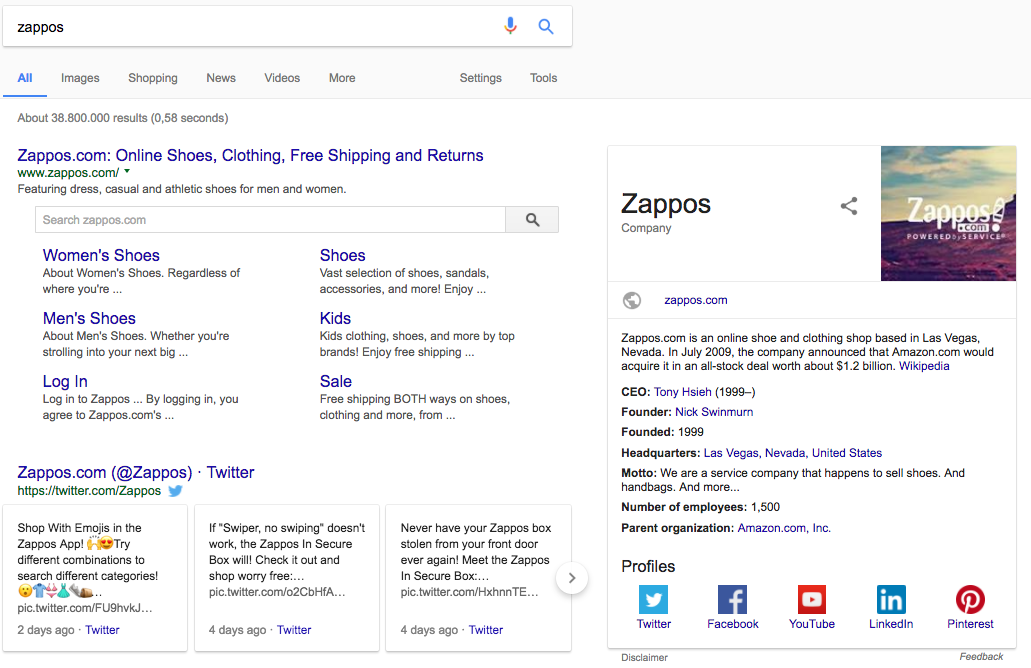Click the Amazon.com, Inc. parent link
This screenshot has width=1031, height=668.
pyautogui.click(x=784, y=527)
